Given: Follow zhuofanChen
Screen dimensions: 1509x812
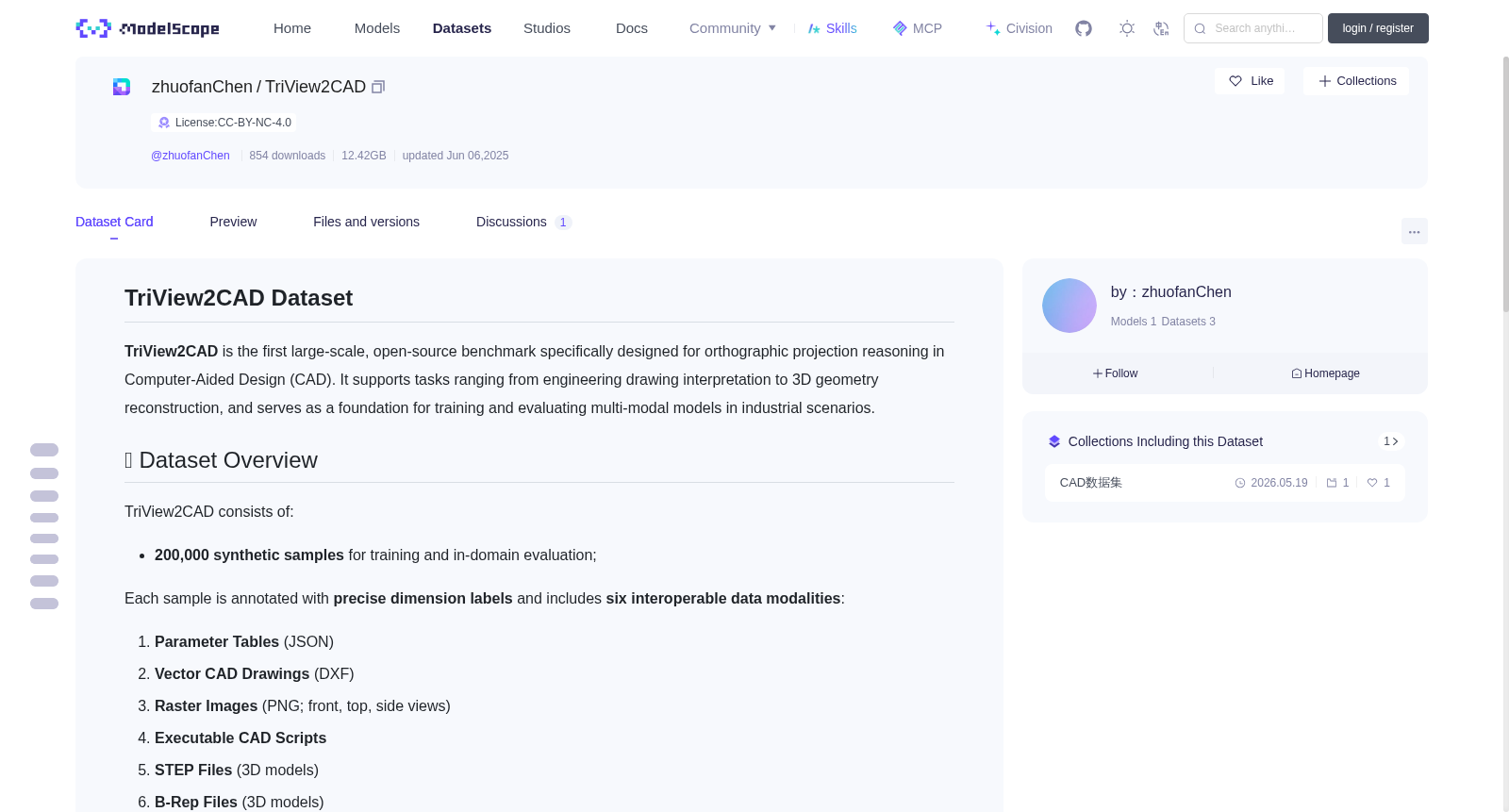Looking at the screenshot, I should (1116, 373).
